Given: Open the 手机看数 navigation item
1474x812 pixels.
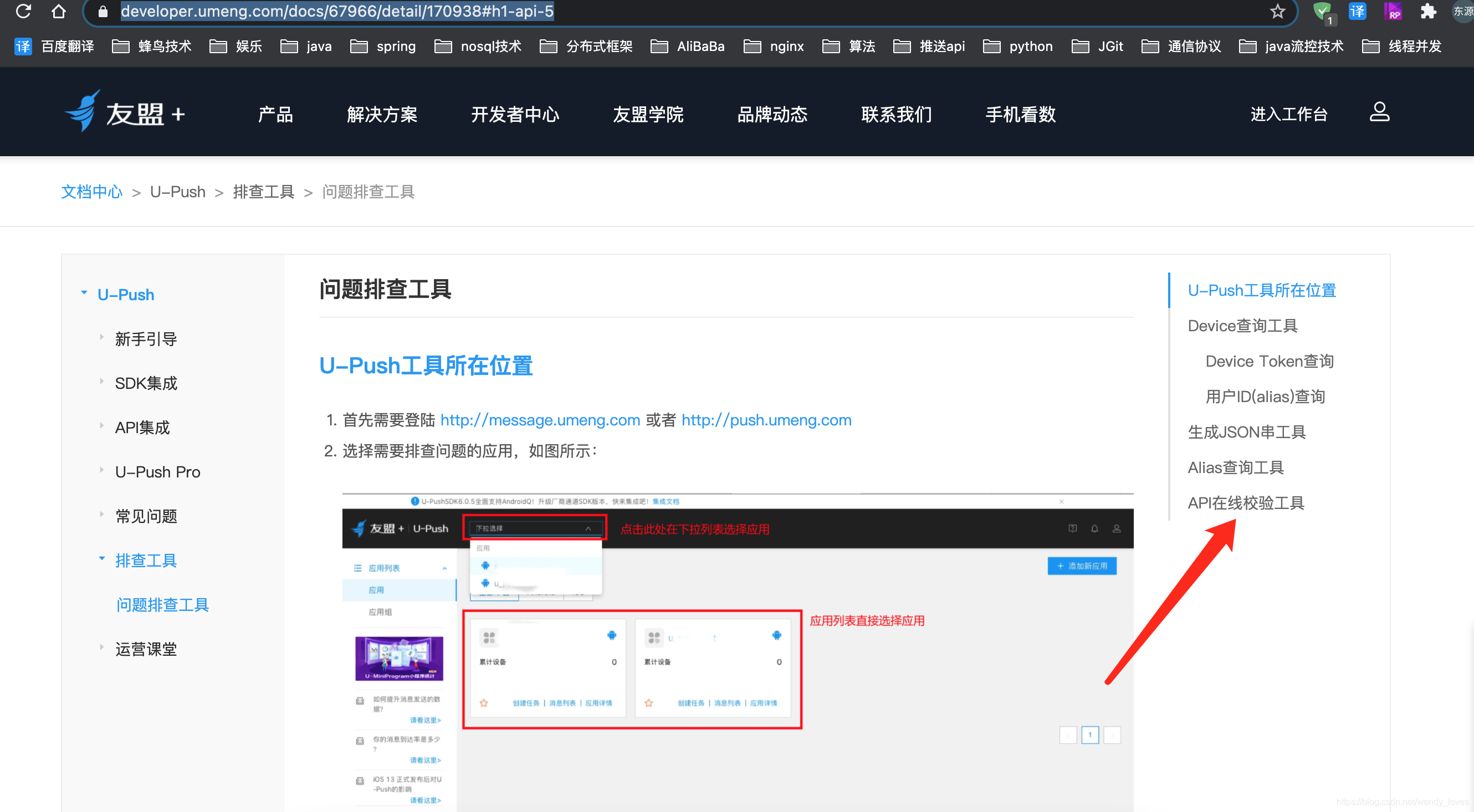Looking at the screenshot, I should coord(1020,114).
